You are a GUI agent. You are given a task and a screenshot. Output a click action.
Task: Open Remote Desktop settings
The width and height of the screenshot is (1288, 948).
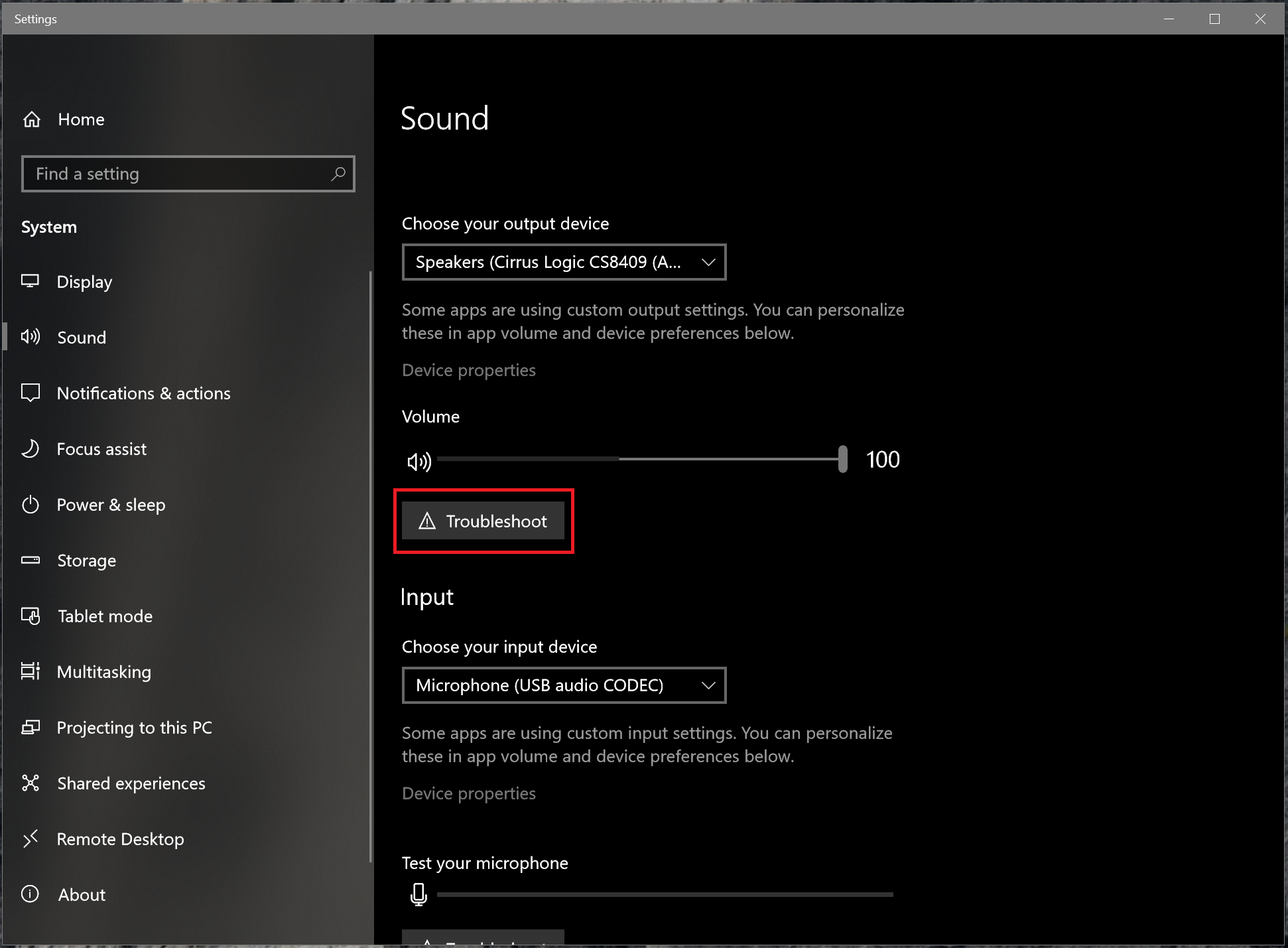(120, 839)
